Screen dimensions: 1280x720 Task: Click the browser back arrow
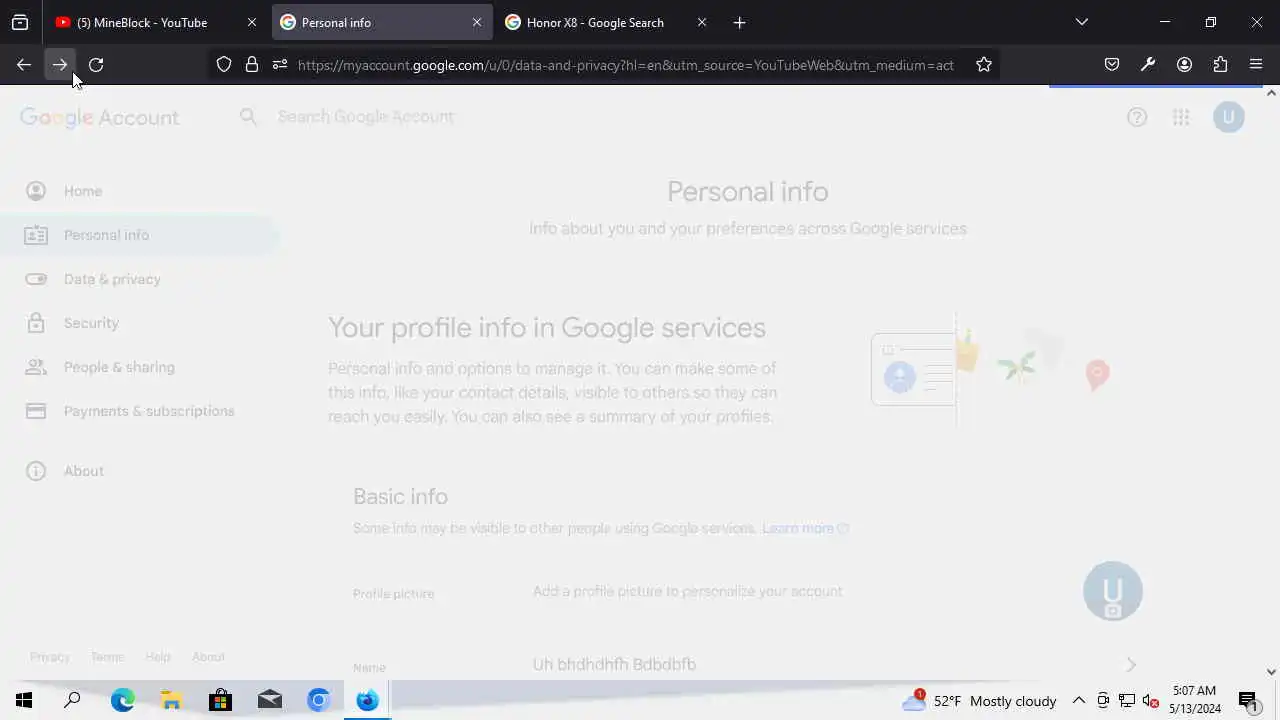[24, 64]
